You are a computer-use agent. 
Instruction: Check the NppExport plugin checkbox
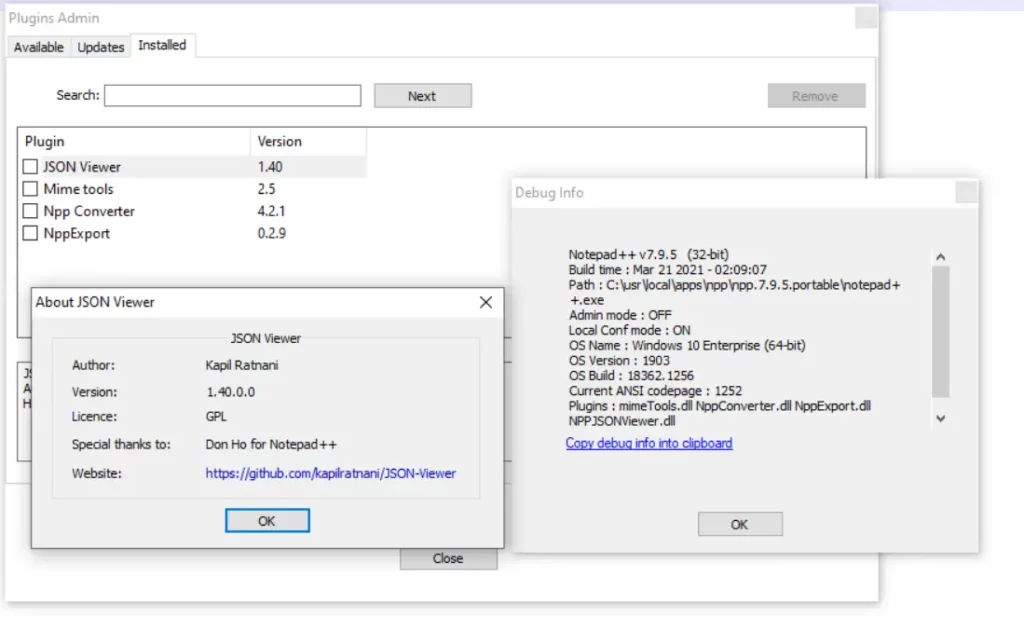[30, 233]
